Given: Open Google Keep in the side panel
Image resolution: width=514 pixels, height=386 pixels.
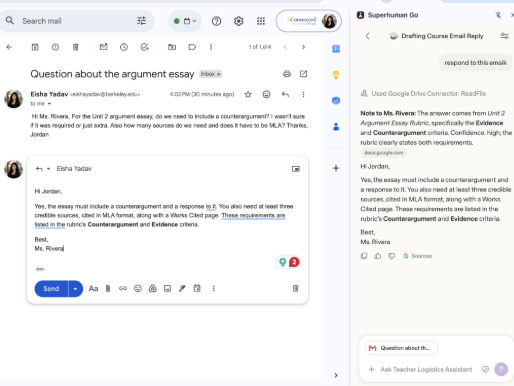Looking at the screenshot, I should [336, 75].
